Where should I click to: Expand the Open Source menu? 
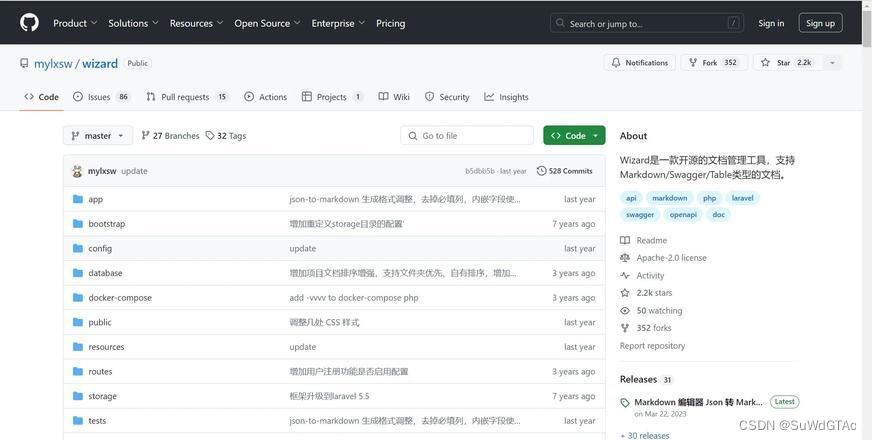[x=267, y=23]
